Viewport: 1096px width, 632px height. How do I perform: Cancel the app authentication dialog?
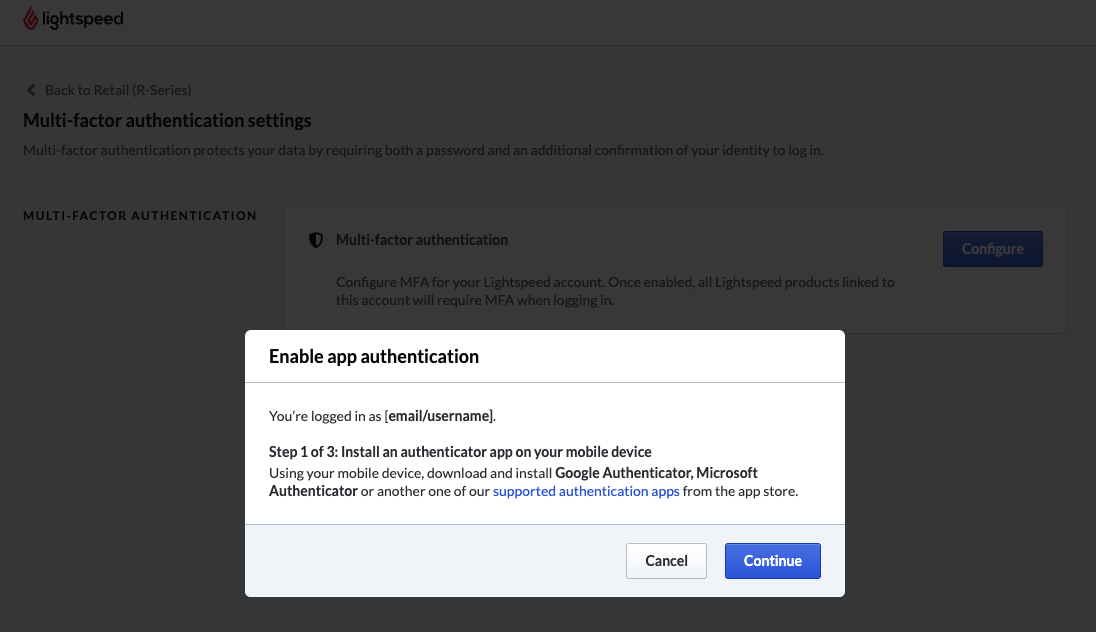[x=666, y=561]
